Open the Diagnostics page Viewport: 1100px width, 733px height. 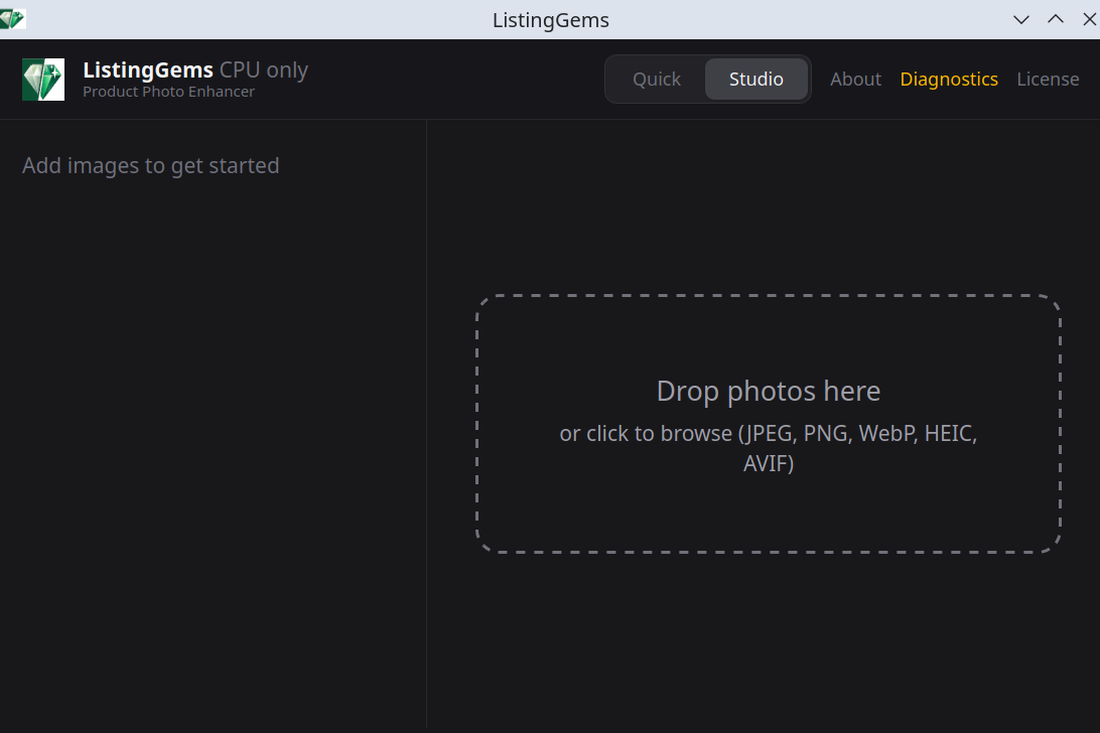coord(948,79)
